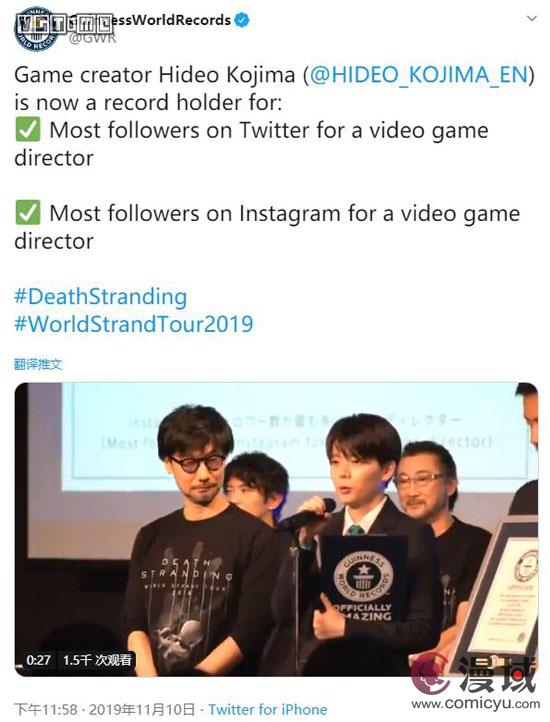Click the comicyu watermark logo

474,675
